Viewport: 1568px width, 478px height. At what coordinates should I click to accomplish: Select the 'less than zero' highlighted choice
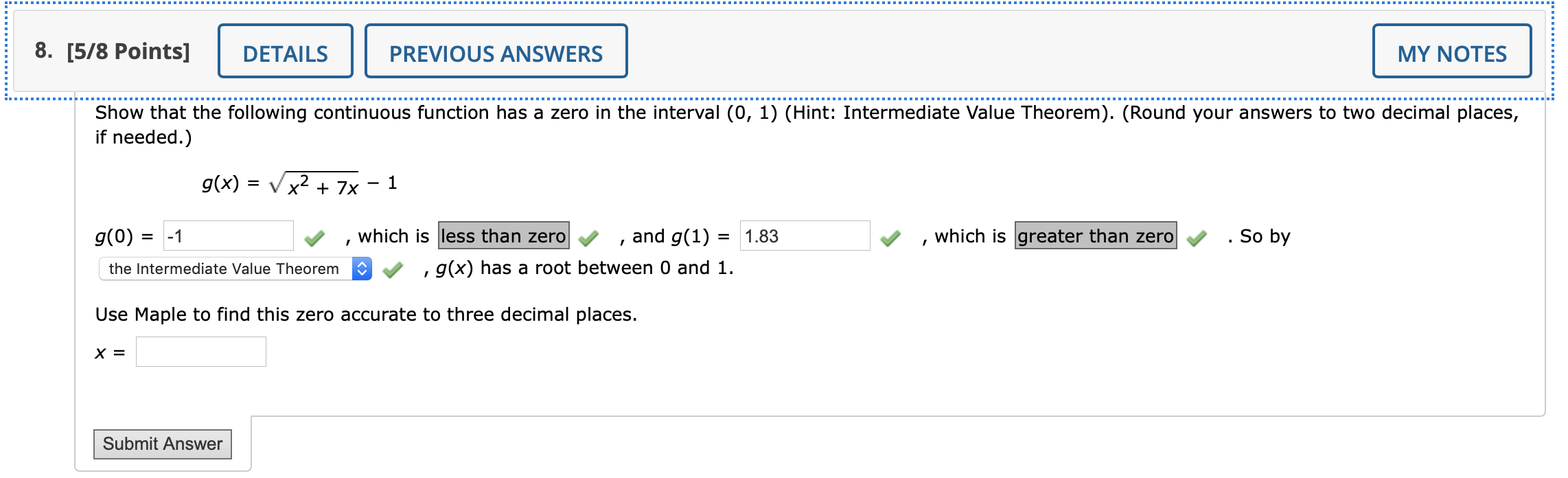coord(505,236)
